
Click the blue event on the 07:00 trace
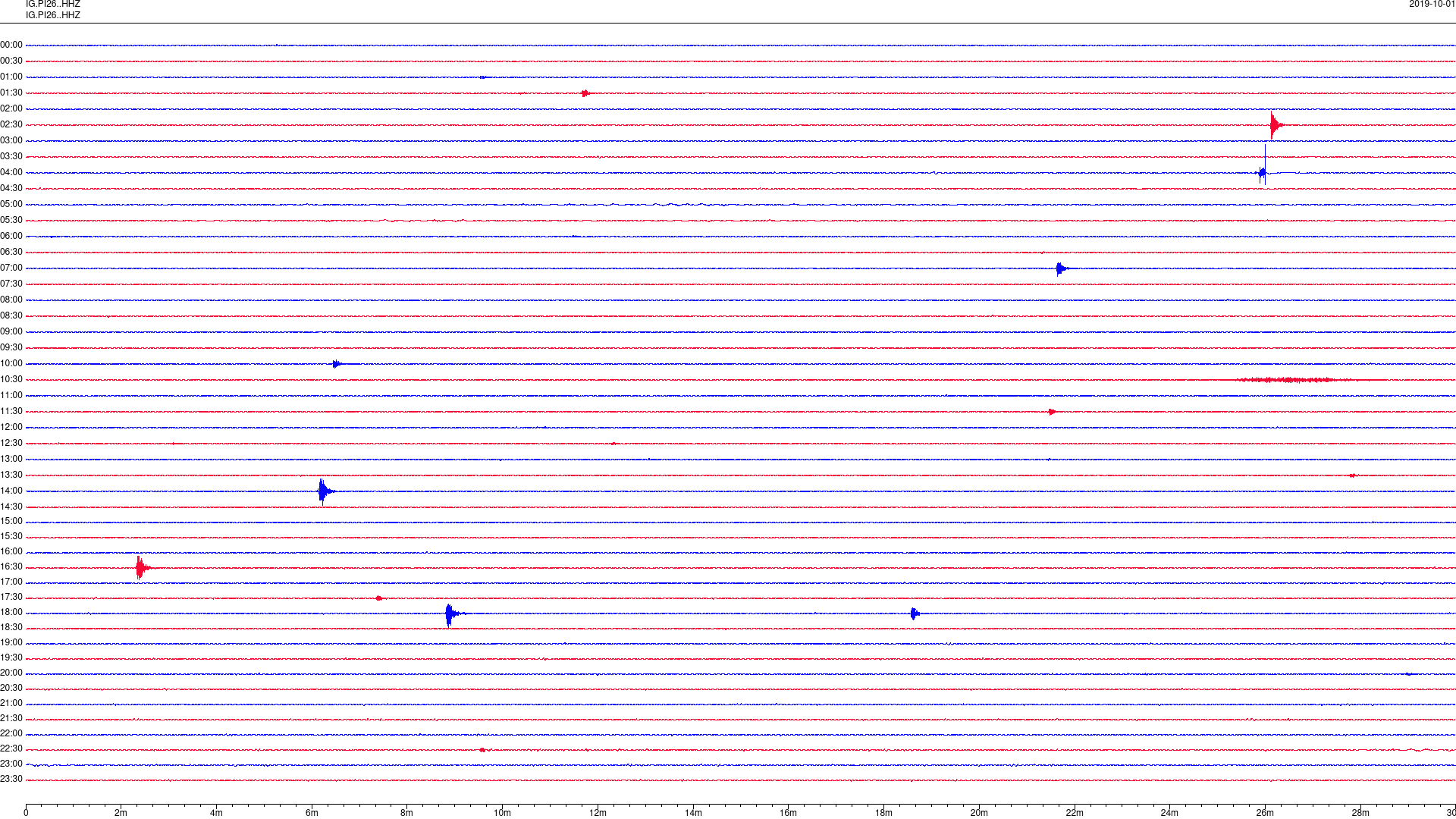click(x=1062, y=268)
